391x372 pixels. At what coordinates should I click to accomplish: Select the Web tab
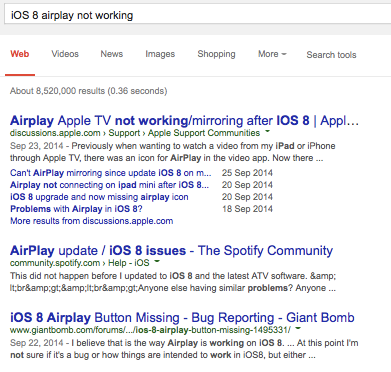point(20,54)
